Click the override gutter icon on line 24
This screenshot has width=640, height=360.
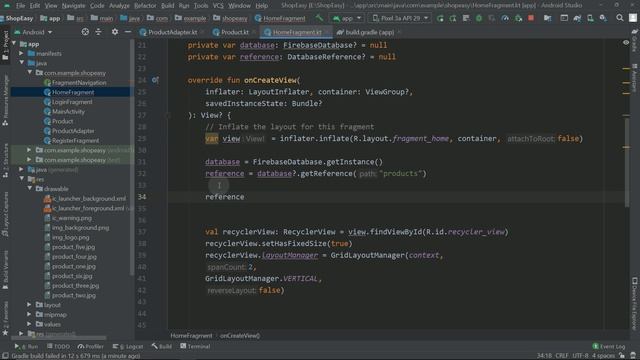coord(155,80)
